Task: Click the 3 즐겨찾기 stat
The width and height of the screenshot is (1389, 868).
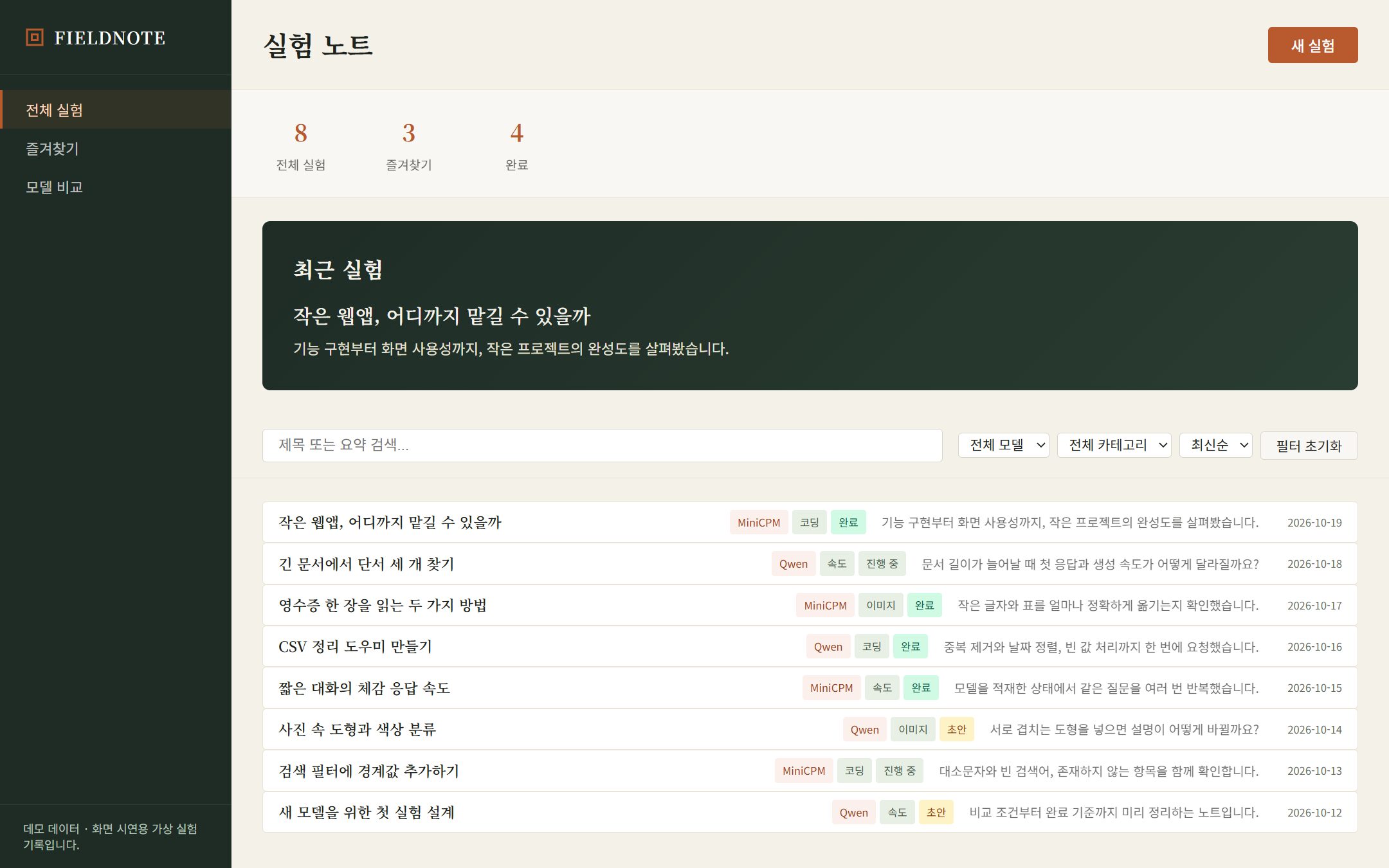Action: pos(409,146)
